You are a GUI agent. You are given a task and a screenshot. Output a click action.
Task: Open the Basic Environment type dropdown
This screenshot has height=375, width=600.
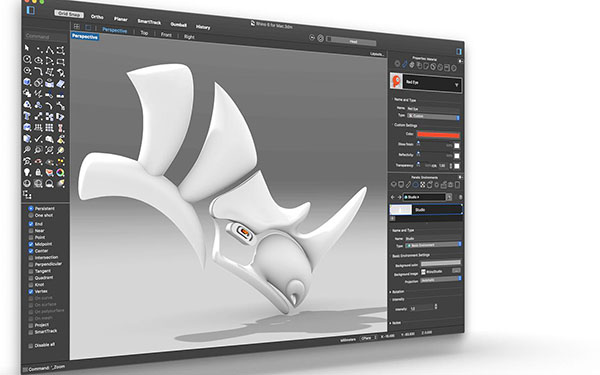(433, 245)
